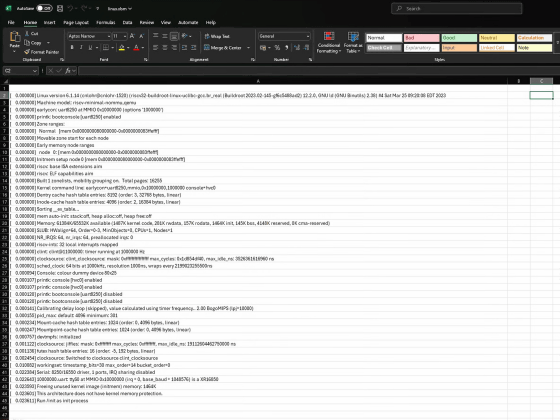Click the Insert Function fx icon
Image resolution: width=560 pixels, height=420 pixels.
(x=68, y=71)
